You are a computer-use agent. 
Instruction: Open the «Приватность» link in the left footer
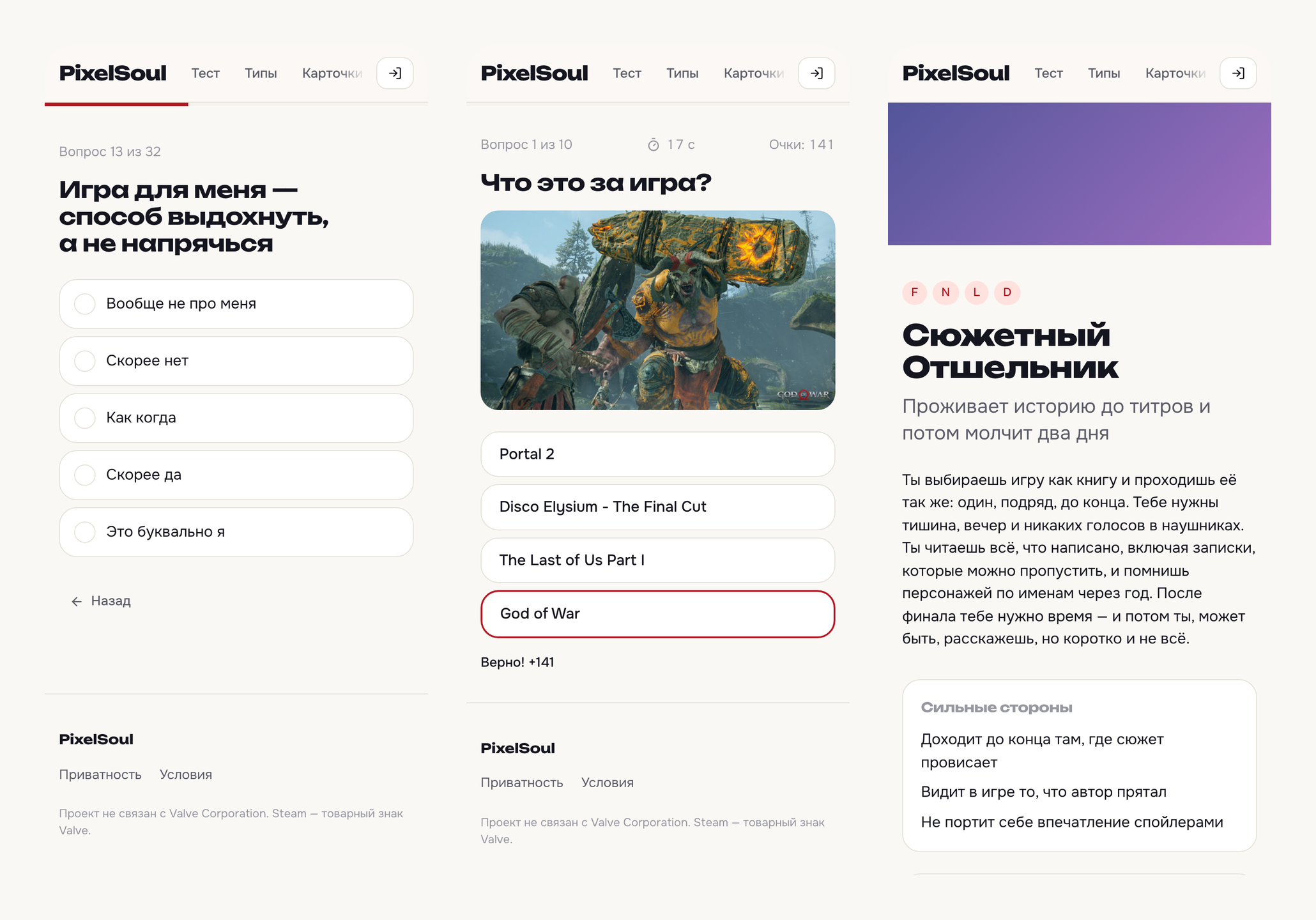pos(100,774)
